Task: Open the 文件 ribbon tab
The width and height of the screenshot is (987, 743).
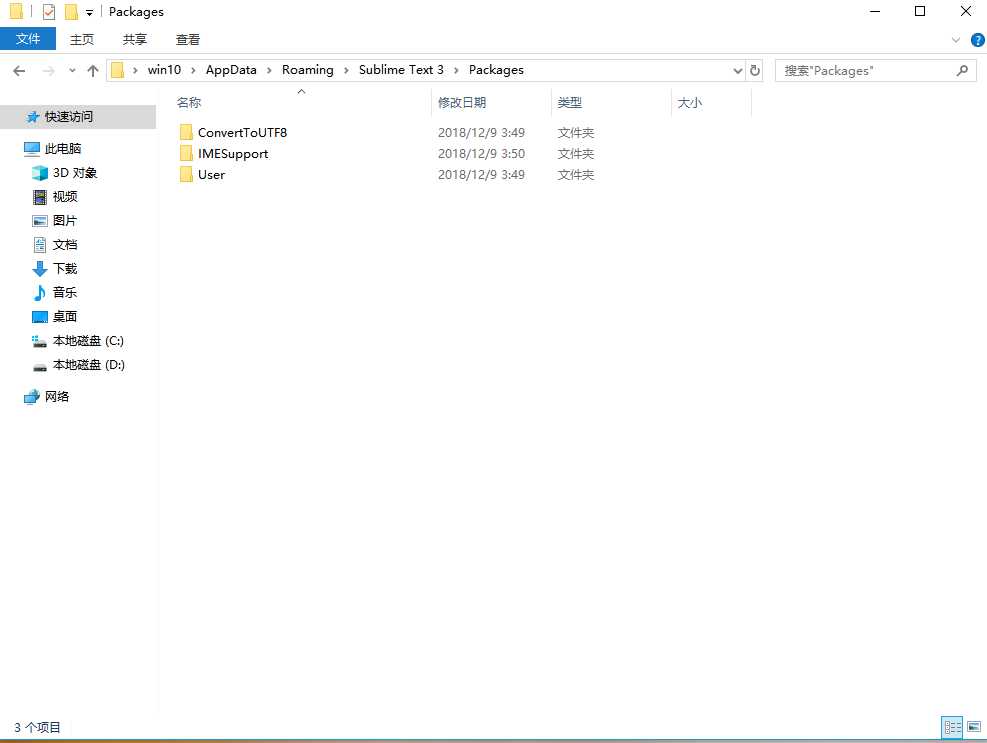Action: 28,39
